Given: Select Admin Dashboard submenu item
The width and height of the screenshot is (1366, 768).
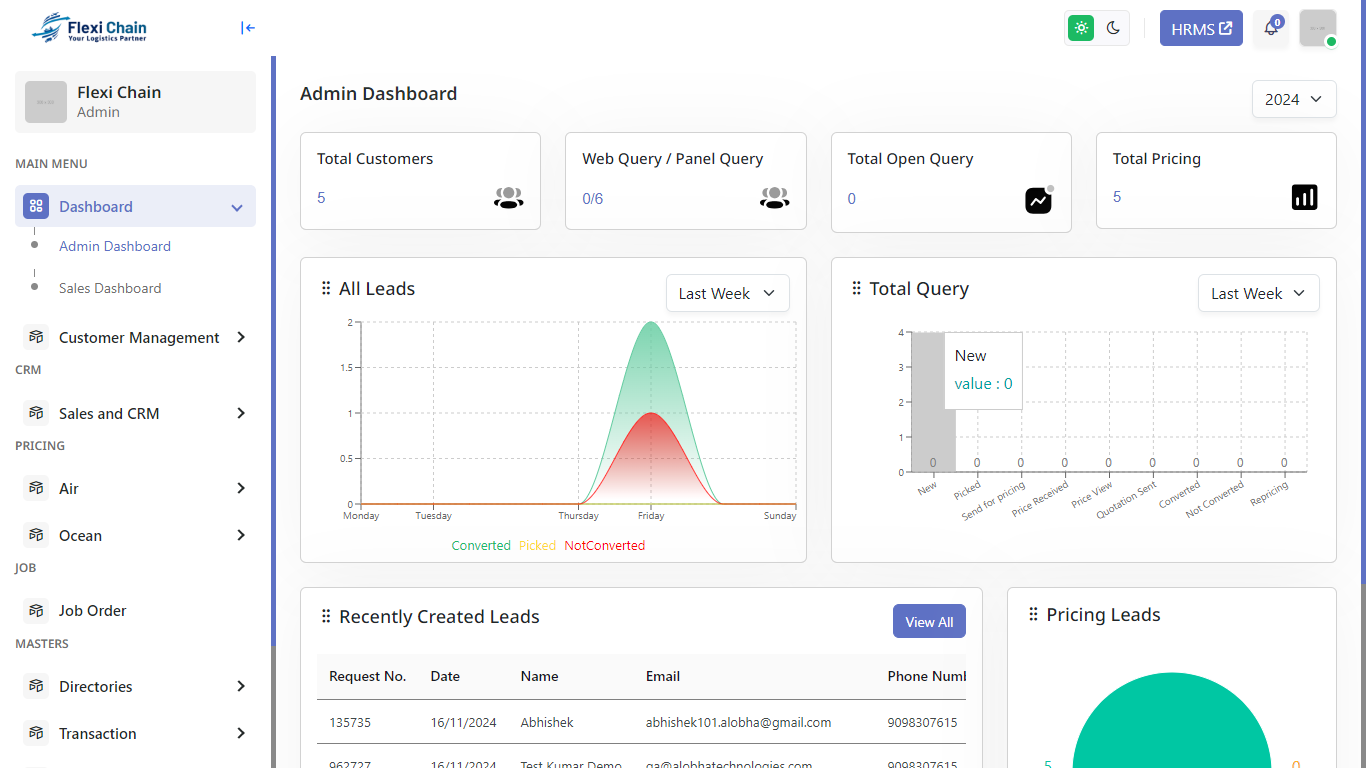Looking at the screenshot, I should [x=115, y=246].
